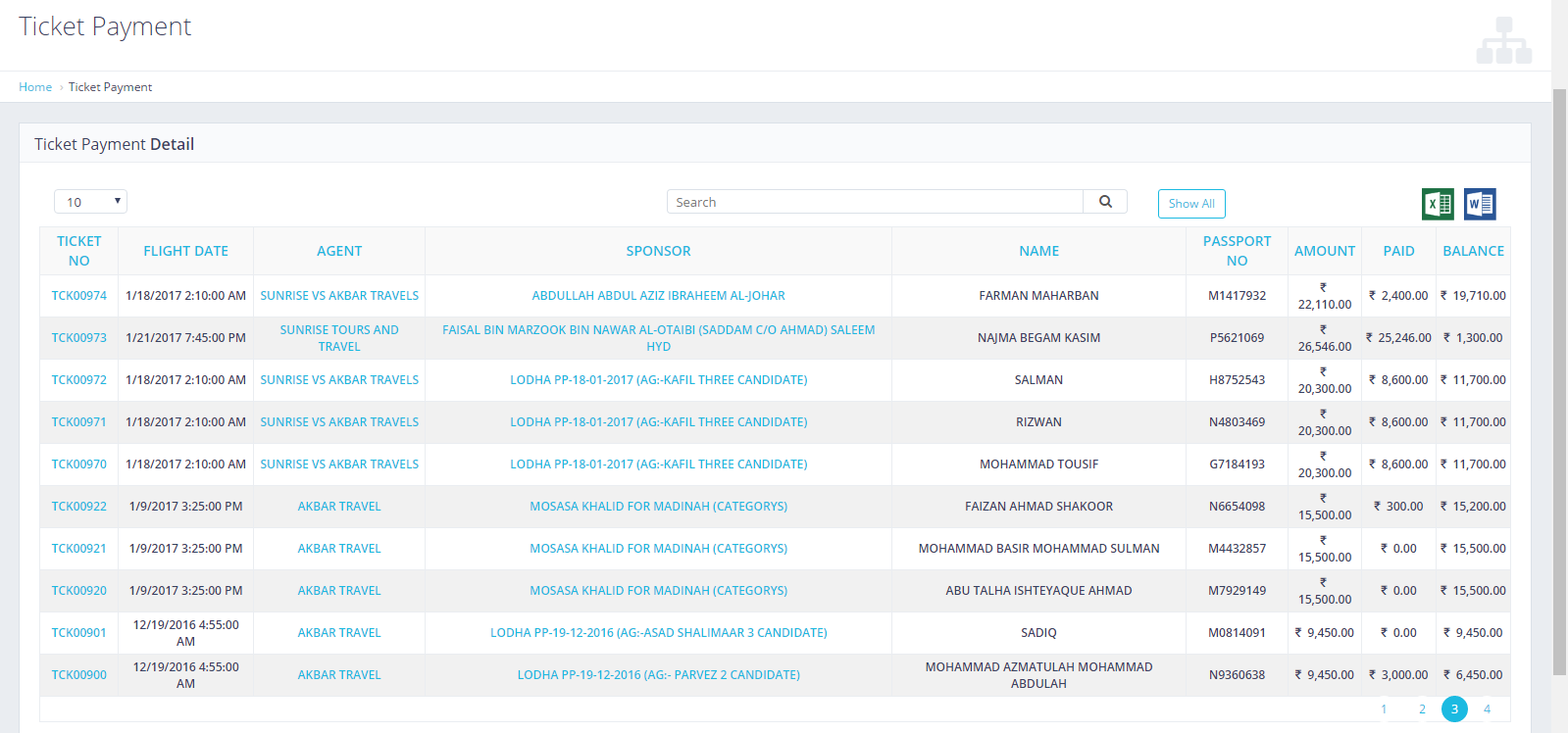Export table to Word icon
This screenshot has height=733, width=1568.
[x=1480, y=204]
